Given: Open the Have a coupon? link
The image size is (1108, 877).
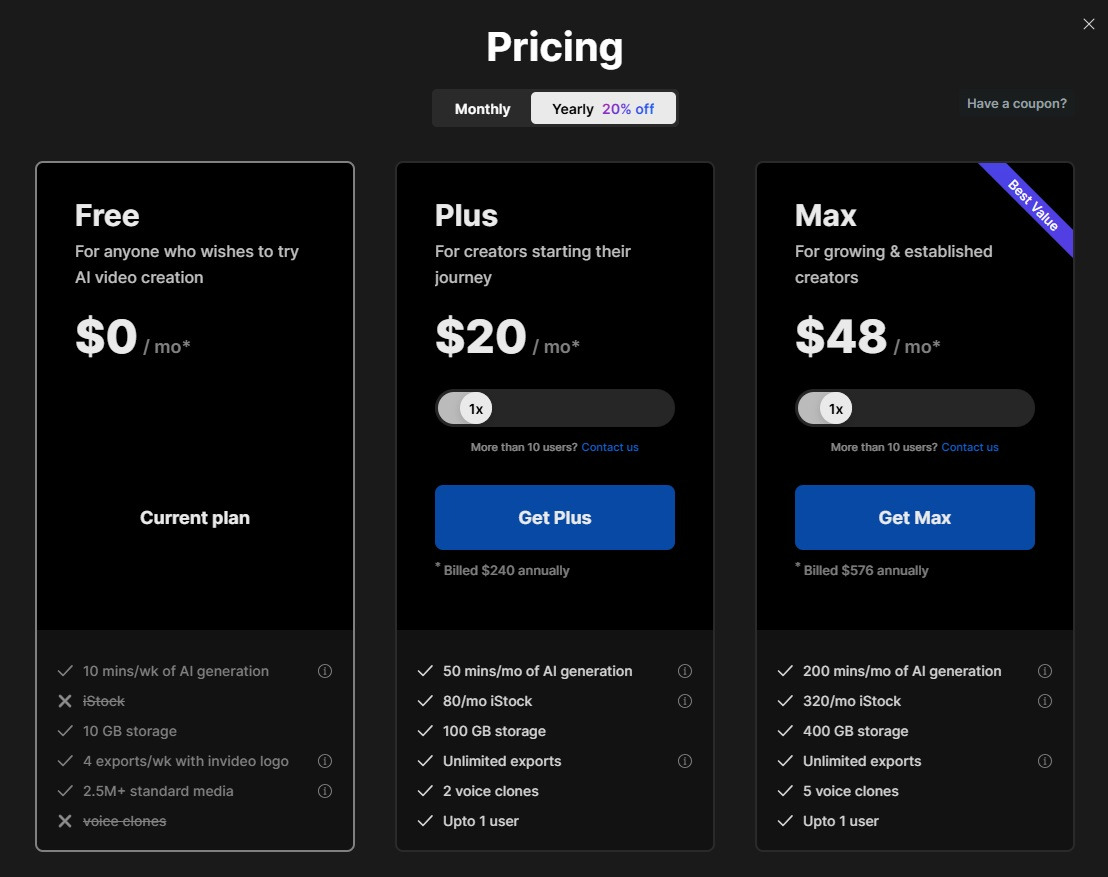Looking at the screenshot, I should (1016, 104).
